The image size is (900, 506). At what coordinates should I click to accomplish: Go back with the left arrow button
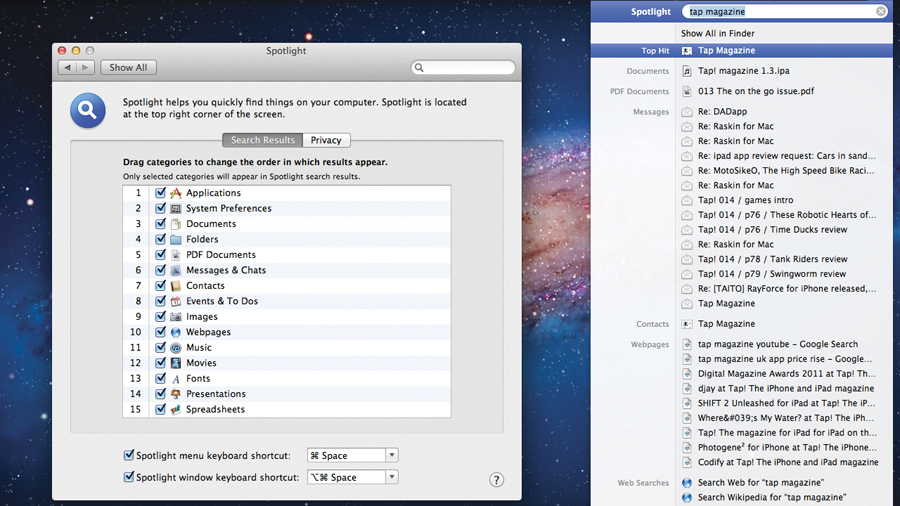tap(68, 68)
